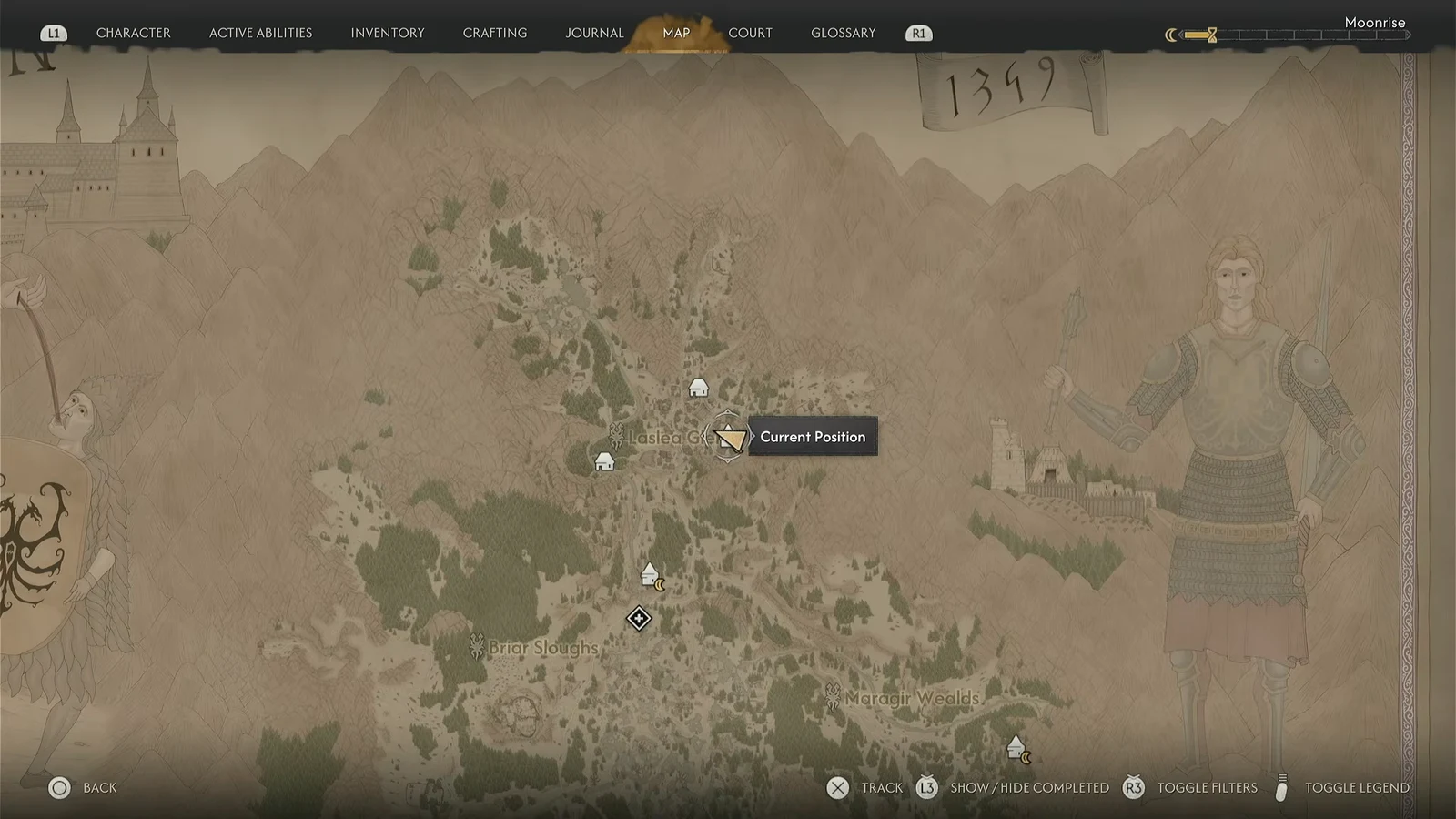The width and height of the screenshot is (1456, 819).
Task: Click the Laslea region emblem icon
Action: pyautogui.click(x=616, y=435)
